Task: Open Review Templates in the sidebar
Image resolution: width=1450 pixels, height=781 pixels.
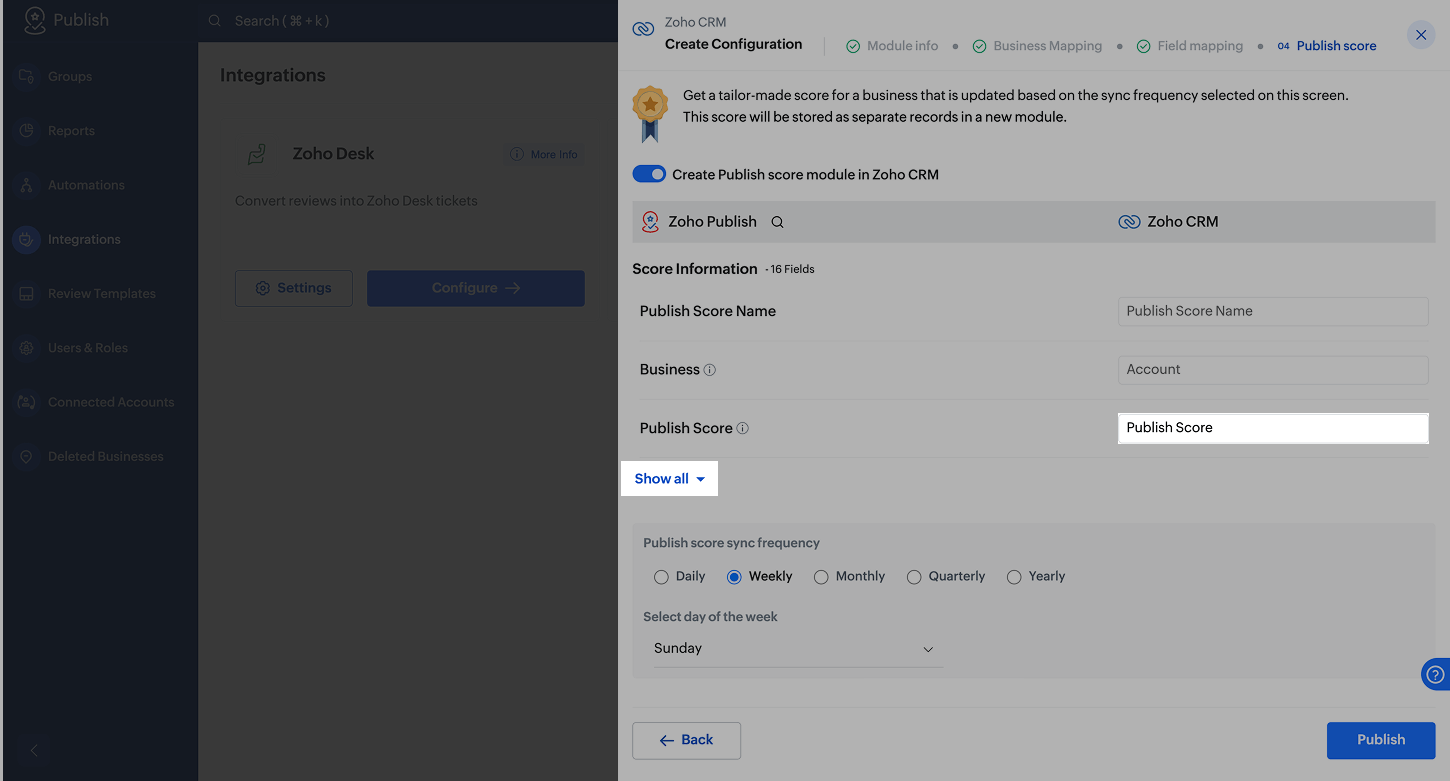Action: coord(102,294)
